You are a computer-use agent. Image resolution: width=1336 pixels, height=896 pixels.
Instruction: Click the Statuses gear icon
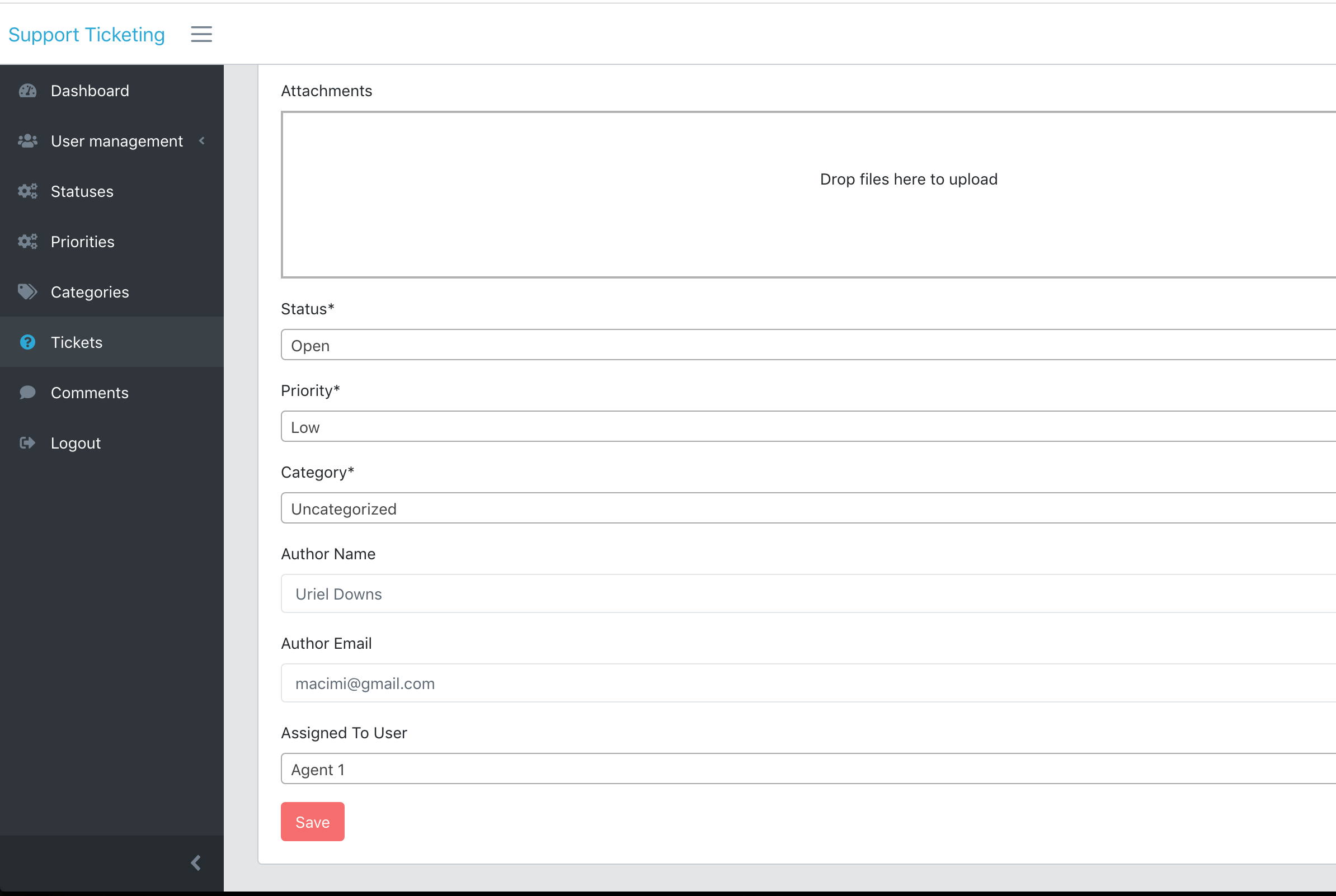point(27,191)
